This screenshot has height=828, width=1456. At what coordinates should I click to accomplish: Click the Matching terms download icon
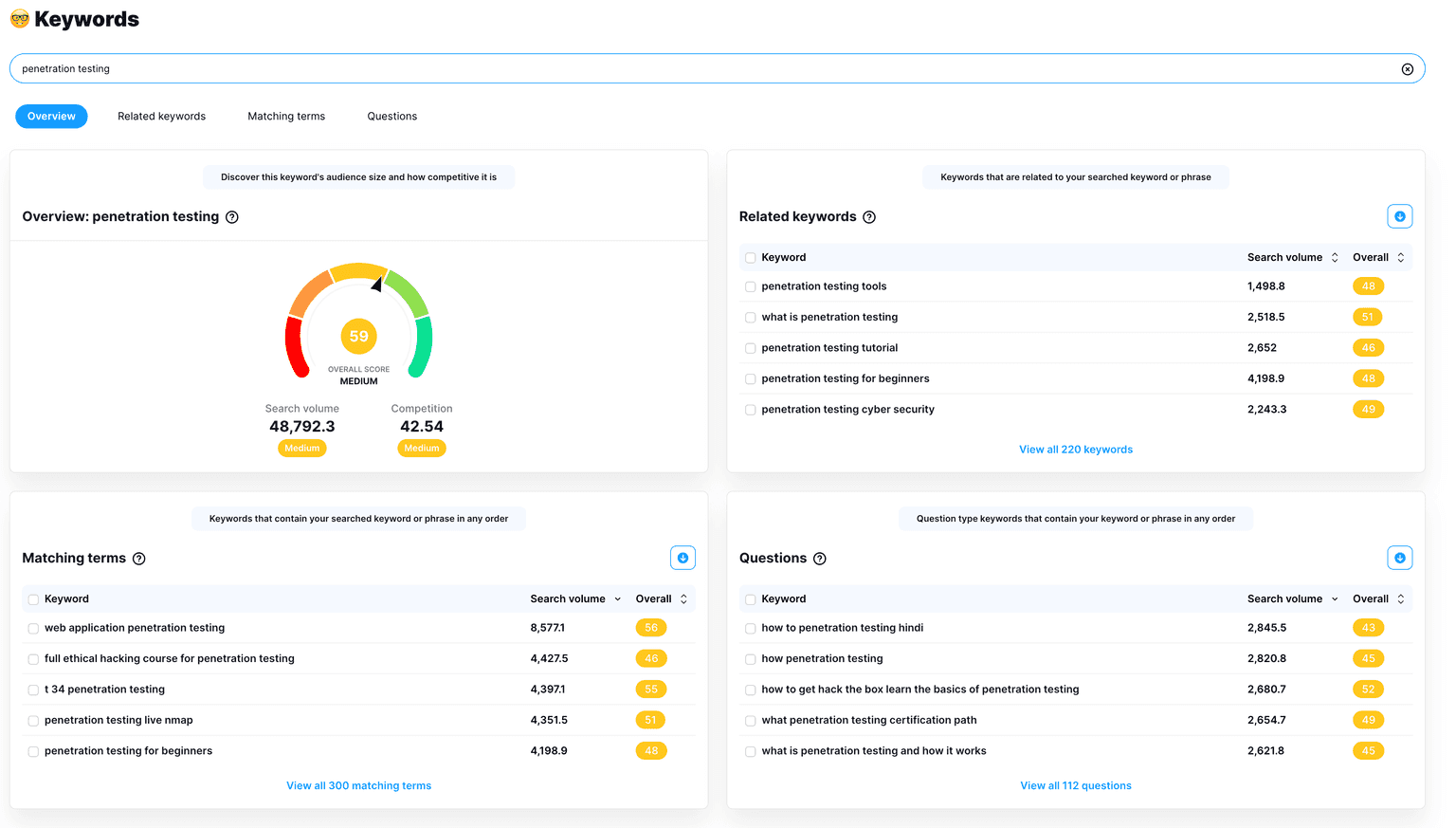pos(683,558)
